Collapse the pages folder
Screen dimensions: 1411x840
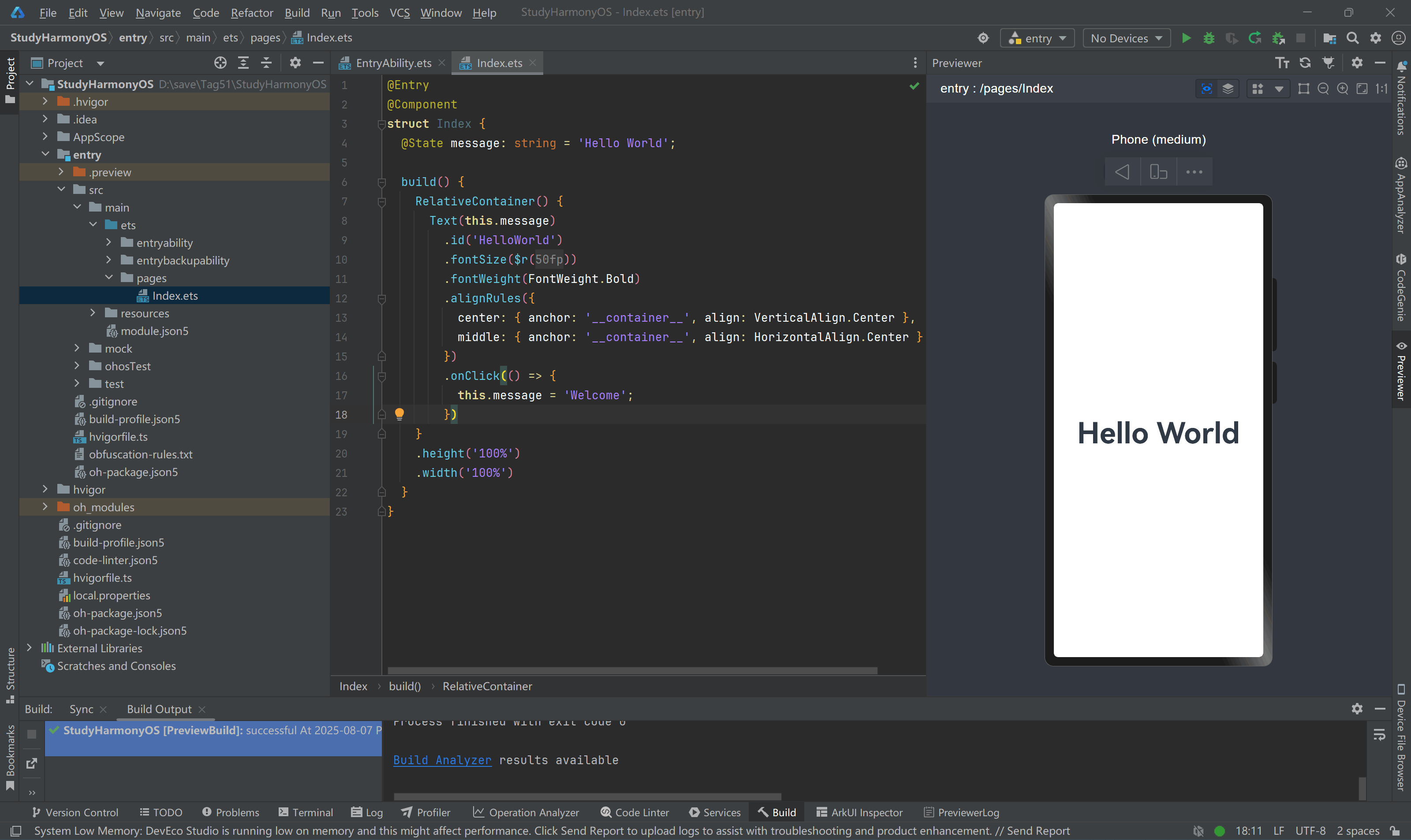(109, 278)
